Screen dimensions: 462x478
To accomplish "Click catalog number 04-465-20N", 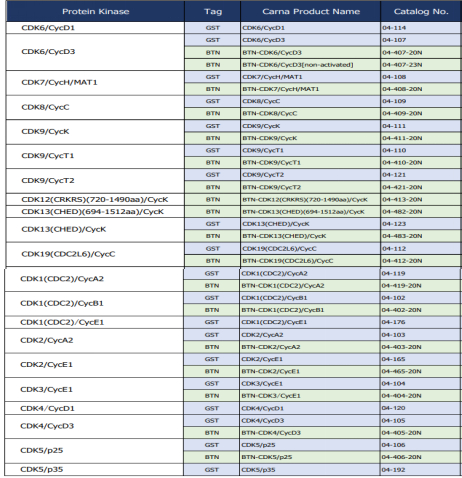I will pyautogui.click(x=401, y=371).
